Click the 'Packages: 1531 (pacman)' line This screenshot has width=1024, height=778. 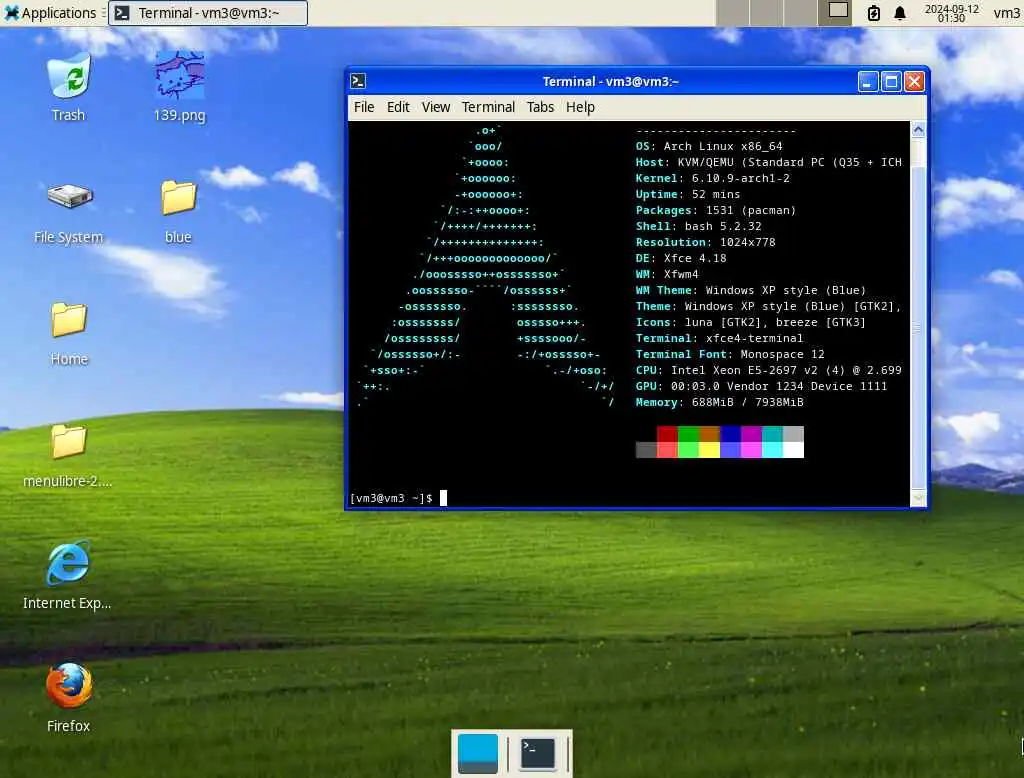(716, 210)
